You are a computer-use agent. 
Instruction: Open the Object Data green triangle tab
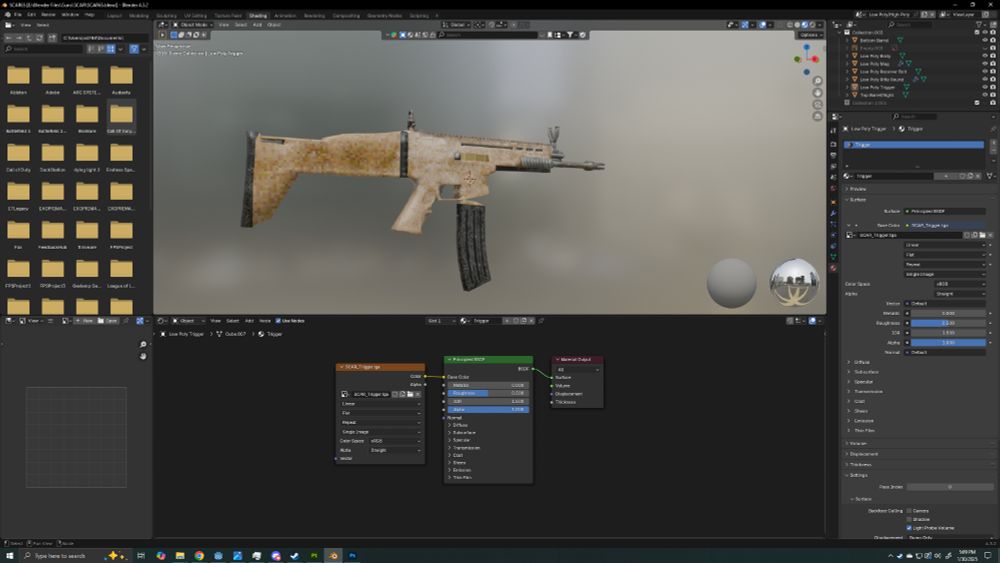(833, 257)
